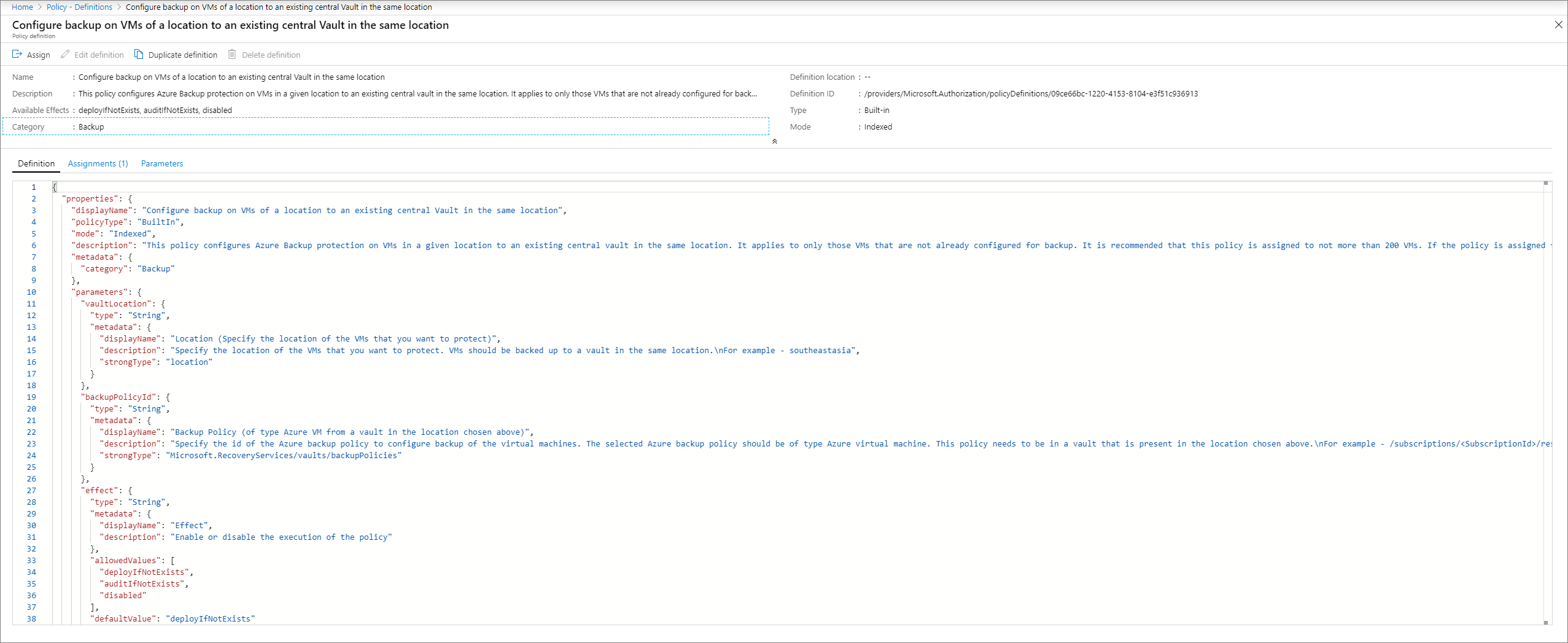The width and height of the screenshot is (1568, 643).
Task: Click the Delete definition trash icon
Action: tap(232, 55)
